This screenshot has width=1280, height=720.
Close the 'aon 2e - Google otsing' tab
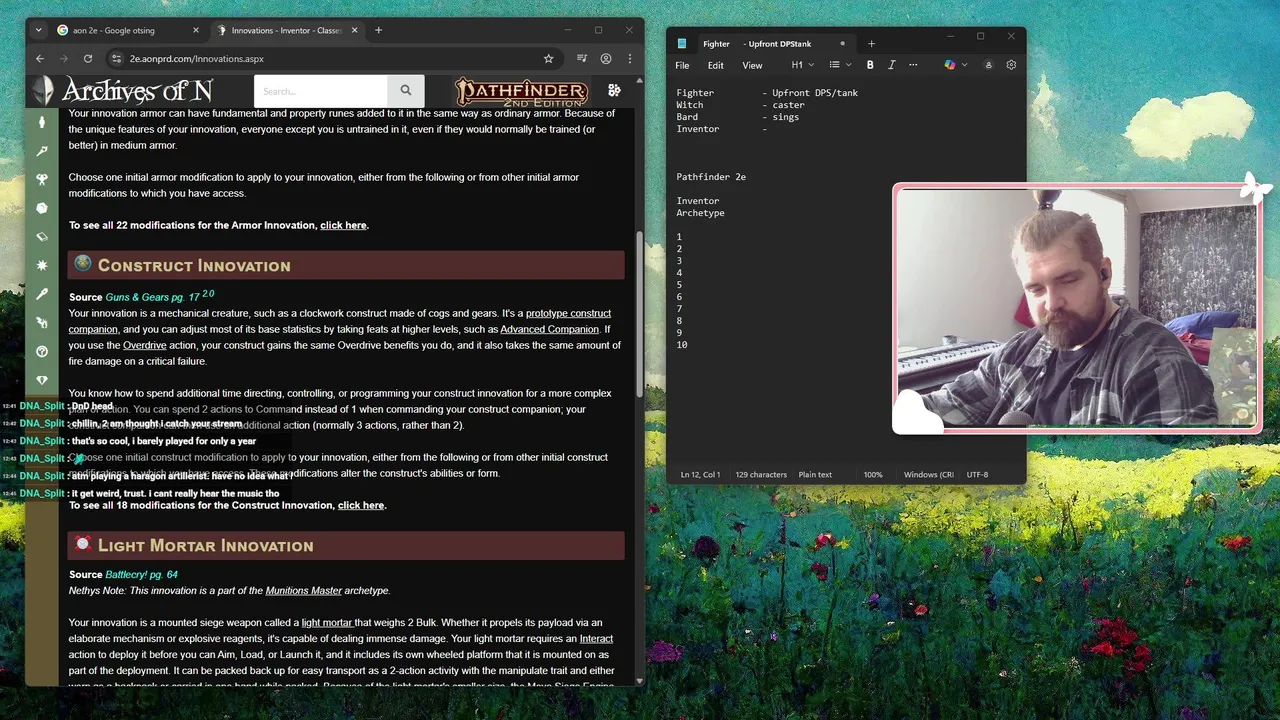pyautogui.click(x=195, y=30)
